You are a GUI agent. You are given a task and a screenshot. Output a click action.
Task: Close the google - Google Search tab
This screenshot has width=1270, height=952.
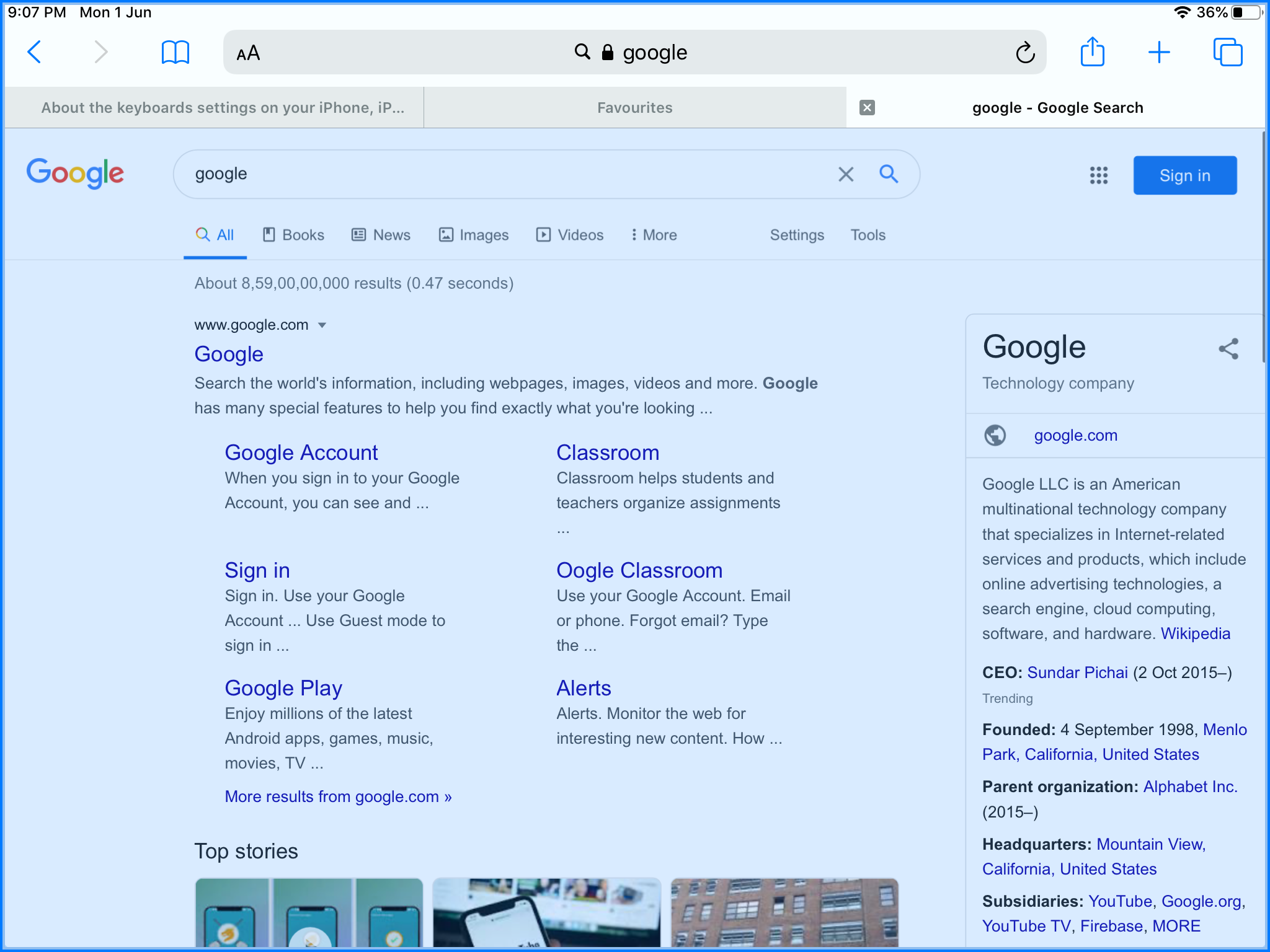pyautogui.click(x=867, y=108)
